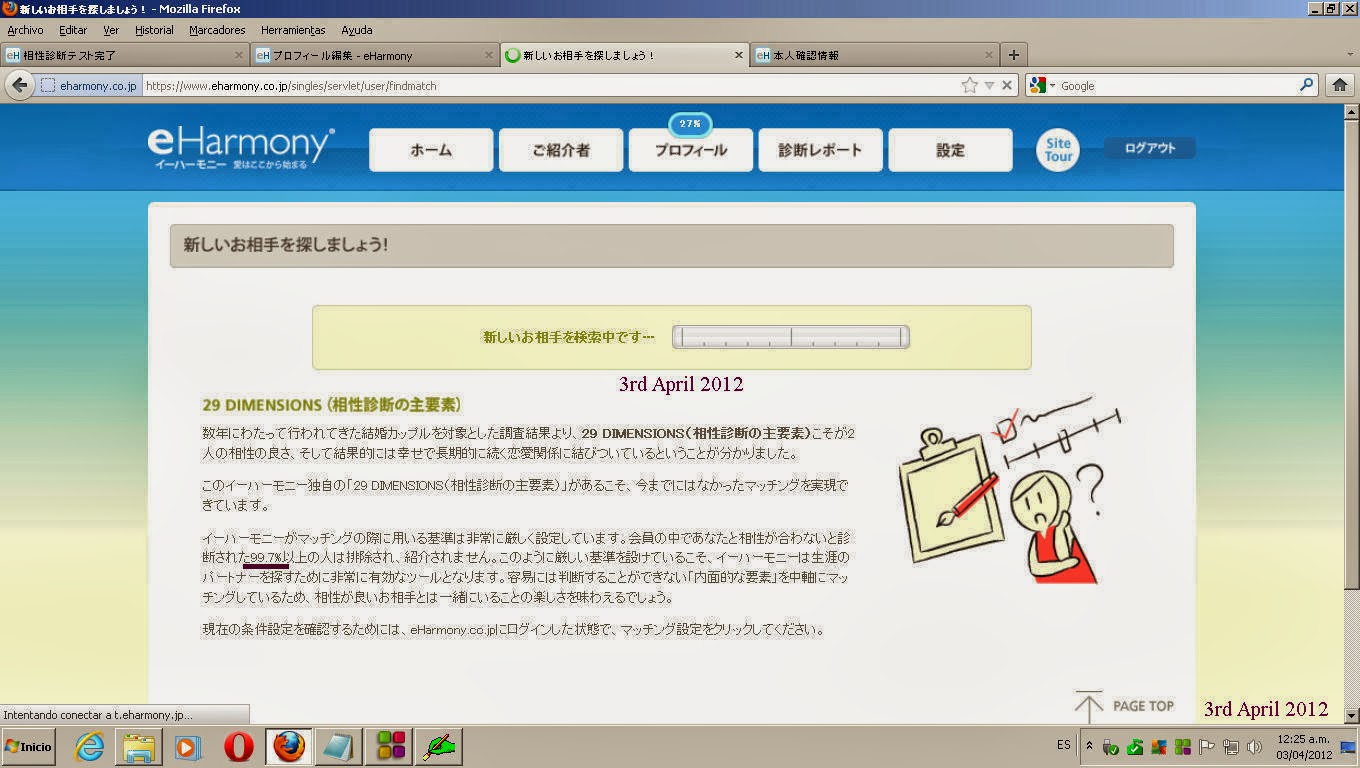The width and height of the screenshot is (1360, 768).
Task: Stop loading the page with the X icon
Action: click(1007, 86)
